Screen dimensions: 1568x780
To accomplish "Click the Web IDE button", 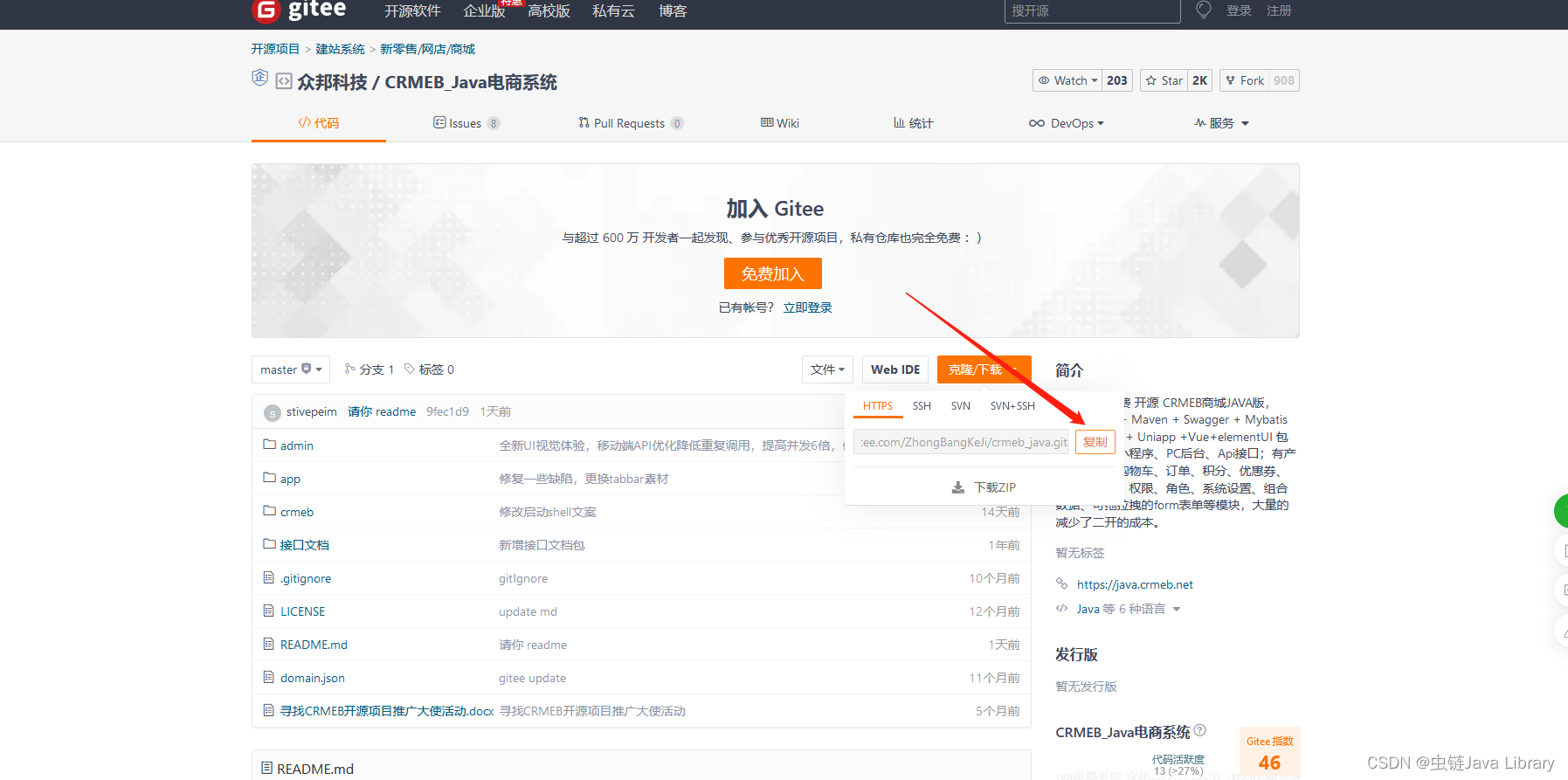I will [x=895, y=369].
